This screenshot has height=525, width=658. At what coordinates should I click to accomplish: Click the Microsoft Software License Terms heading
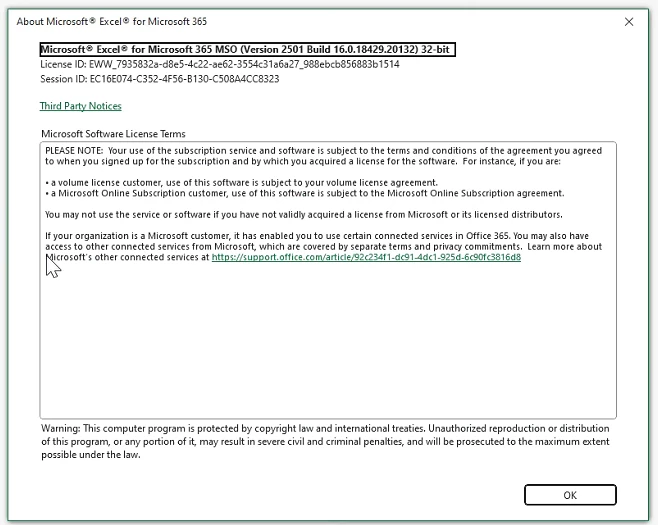tap(113, 134)
